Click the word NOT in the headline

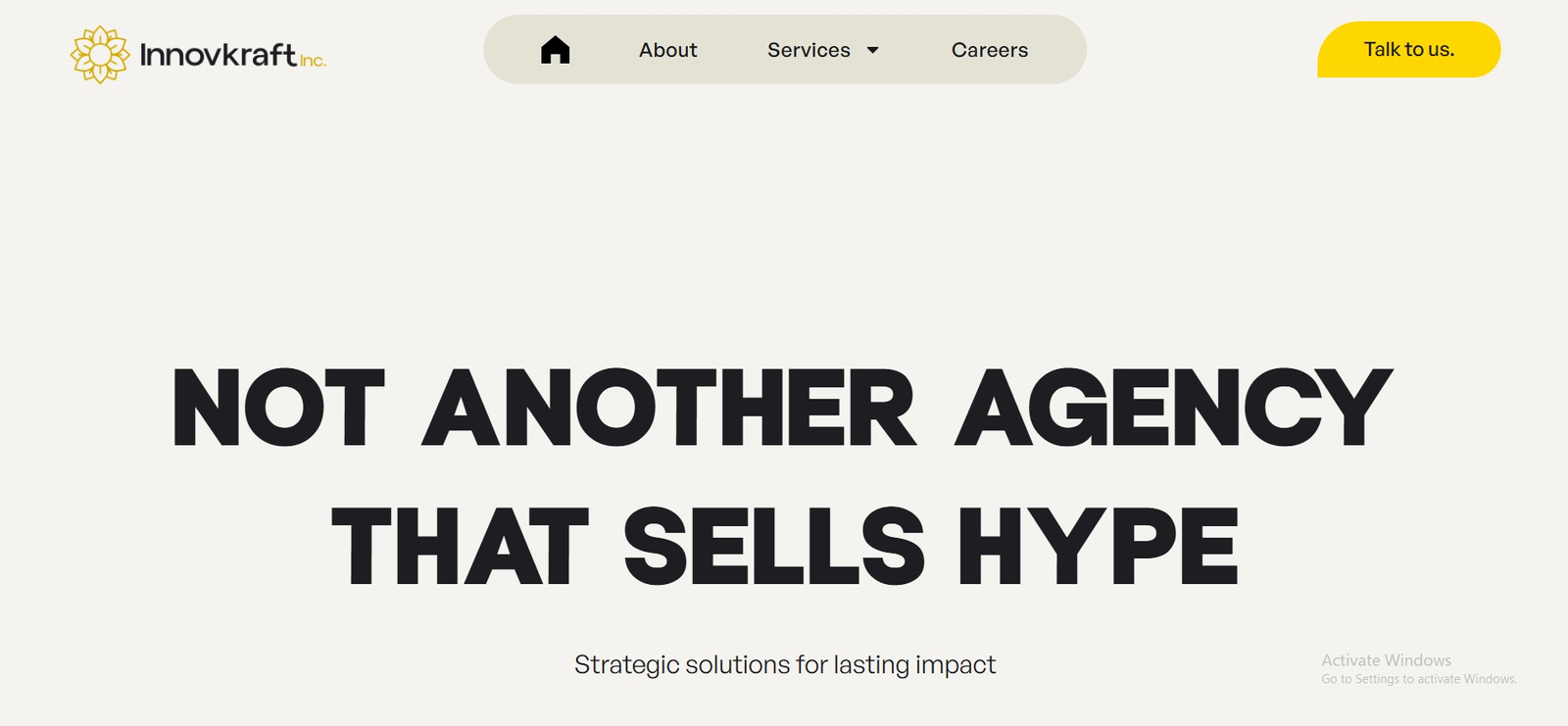pyautogui.click(x=278, y=408)
